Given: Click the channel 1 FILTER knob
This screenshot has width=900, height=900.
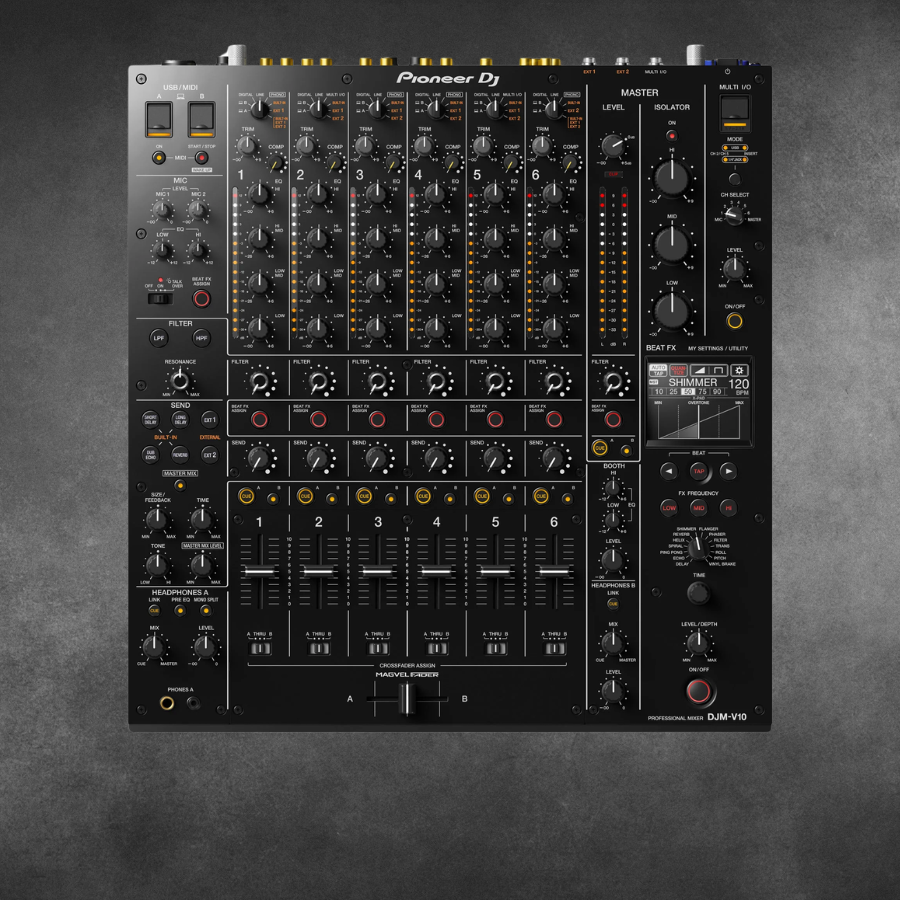Looking at the screenshot, I should tap(259, 381).
